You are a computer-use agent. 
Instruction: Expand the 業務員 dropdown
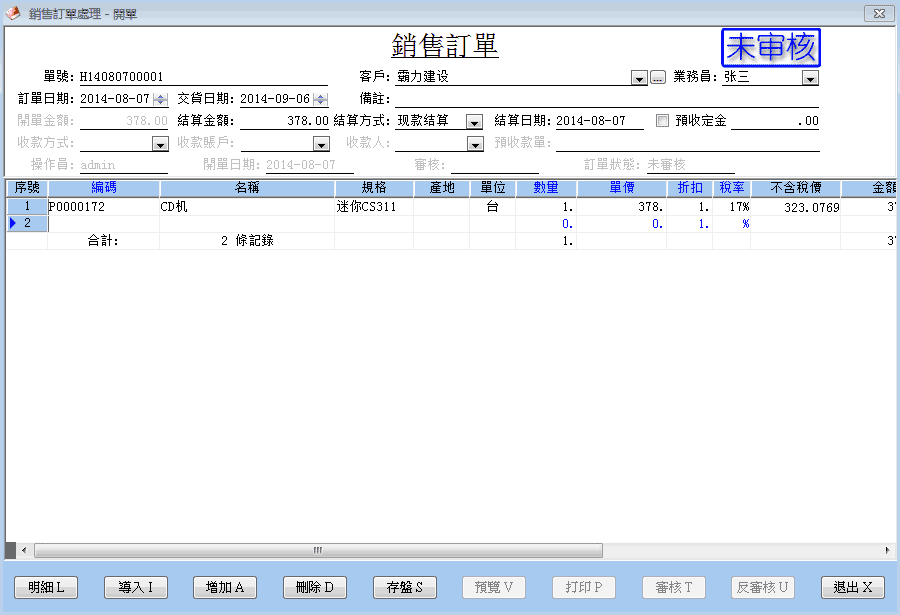pyautogui.click(x=810, y=77)
